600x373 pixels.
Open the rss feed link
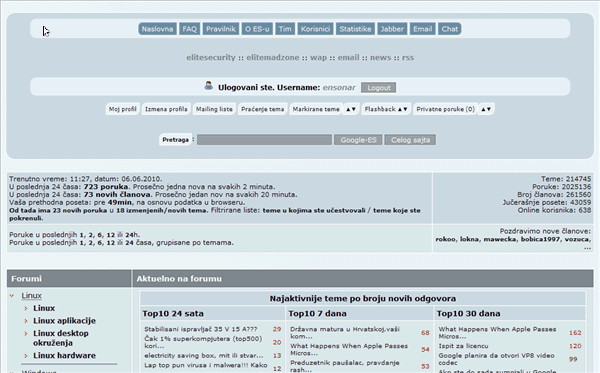408,58
